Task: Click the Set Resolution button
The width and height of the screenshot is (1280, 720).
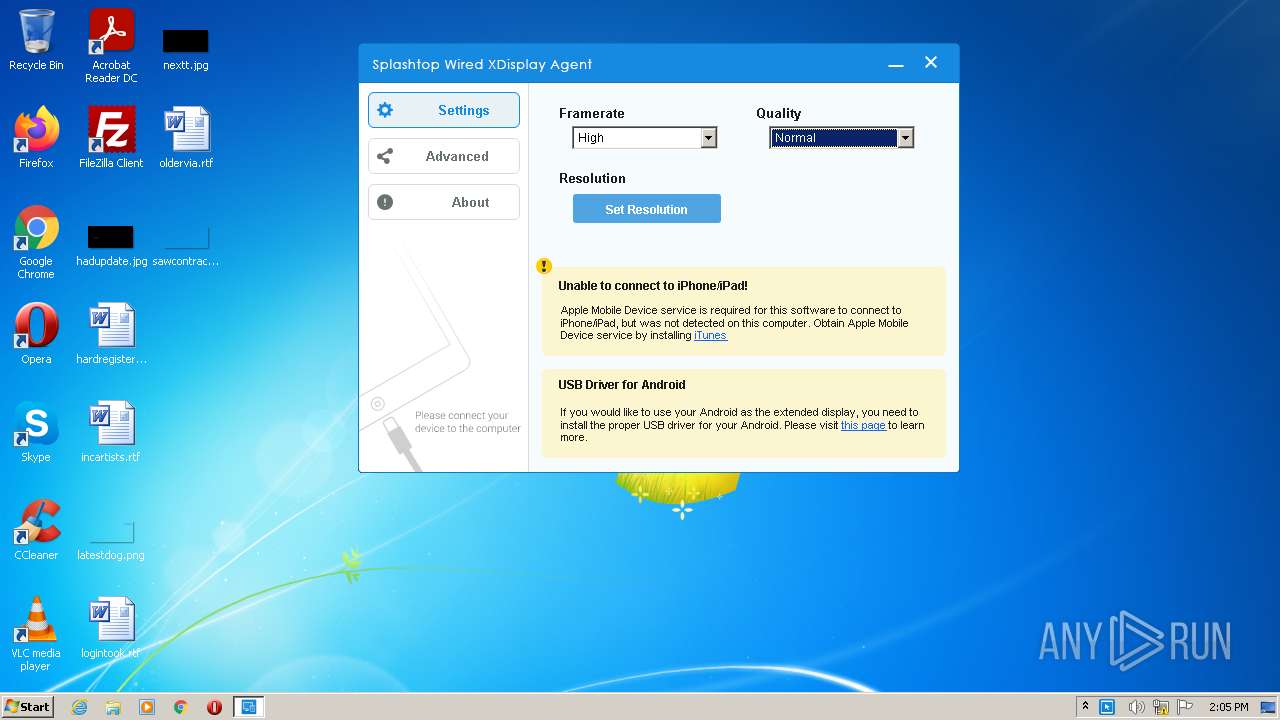Action: [x=646, y=209]
